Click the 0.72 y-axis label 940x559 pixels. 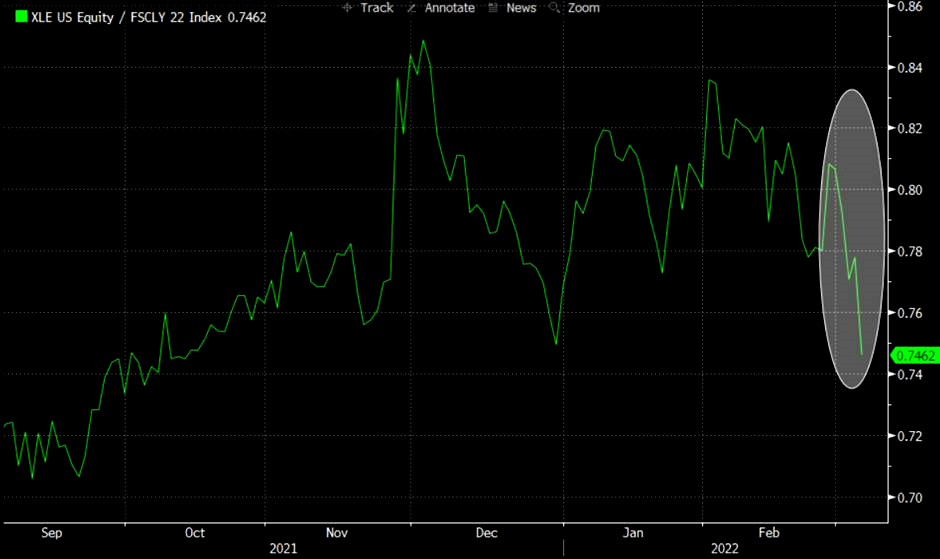tap(909, 436)
